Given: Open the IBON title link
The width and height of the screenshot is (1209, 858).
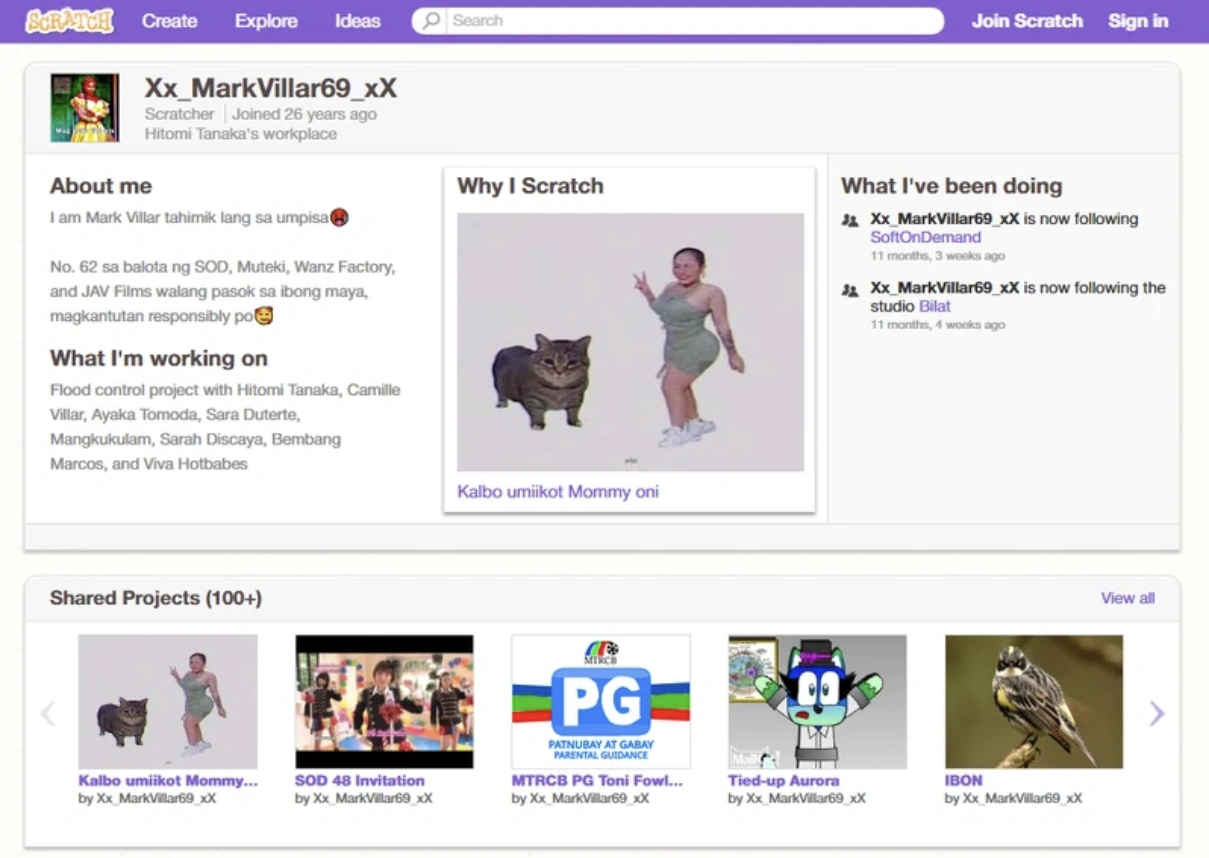Looking at the screenshot, I should (964, 780).
